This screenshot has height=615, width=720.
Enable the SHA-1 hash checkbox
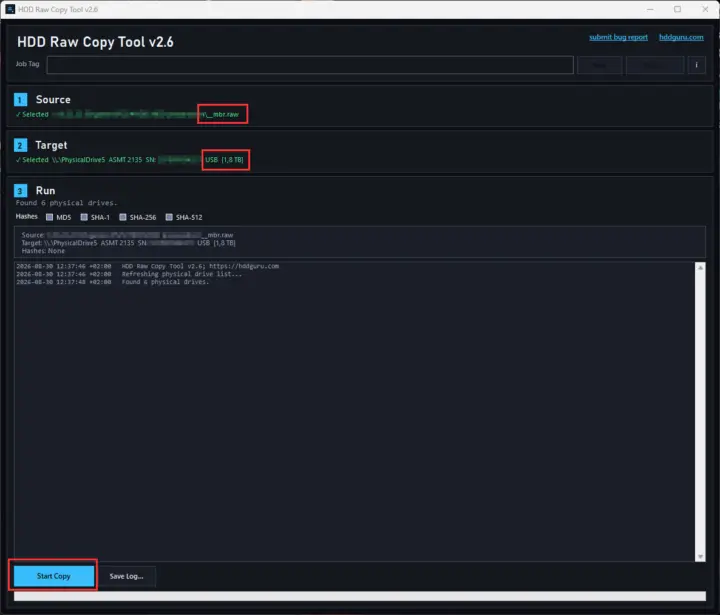coord(84,217)
